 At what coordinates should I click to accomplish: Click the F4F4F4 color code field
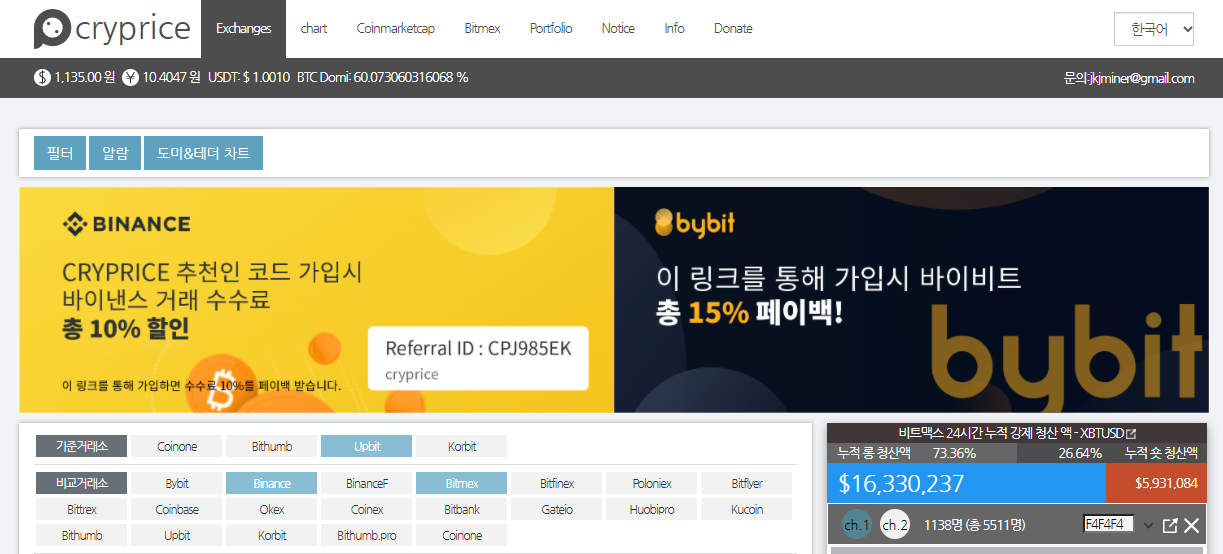(x=1109, y=523)
